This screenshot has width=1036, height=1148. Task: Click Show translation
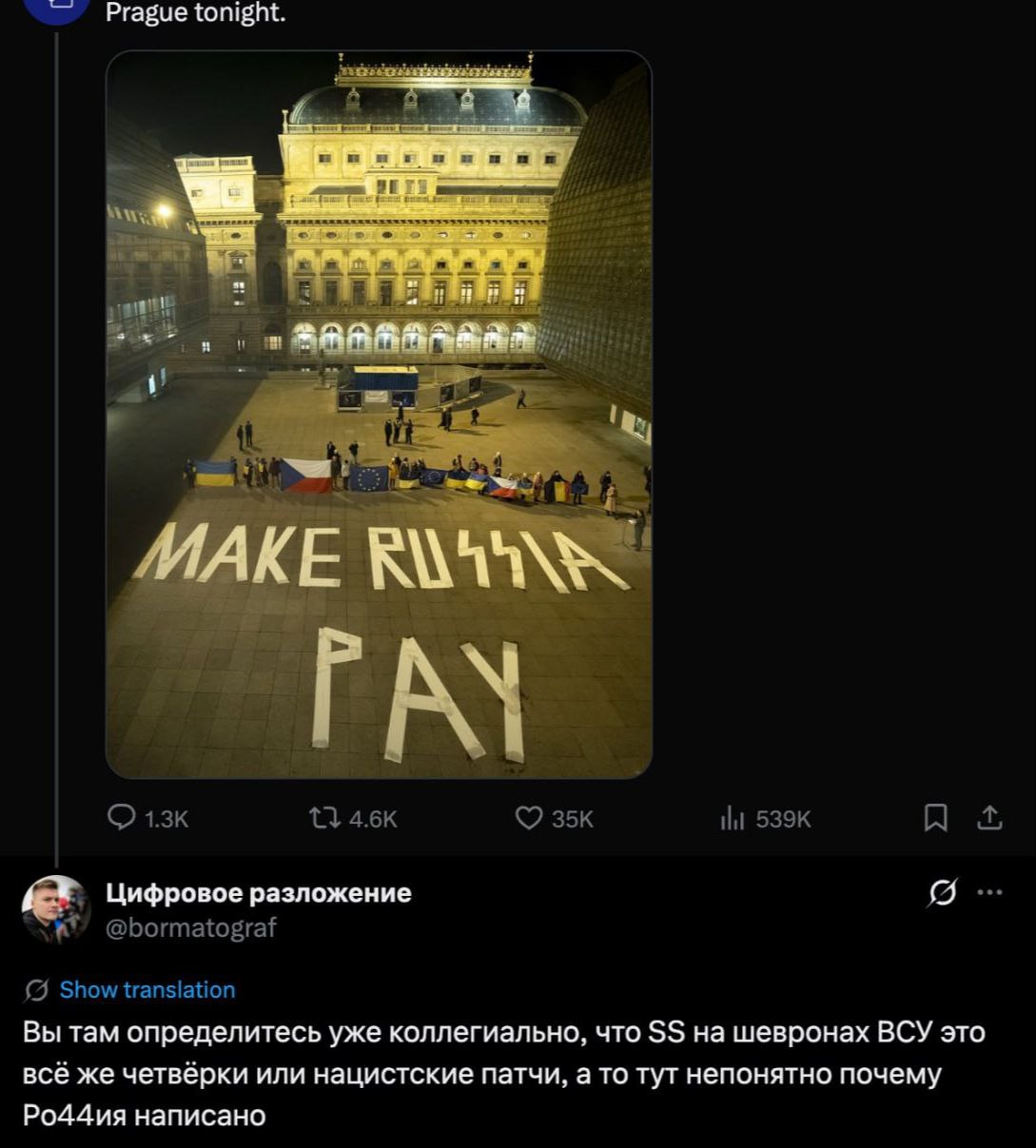(x=147, y=990)
